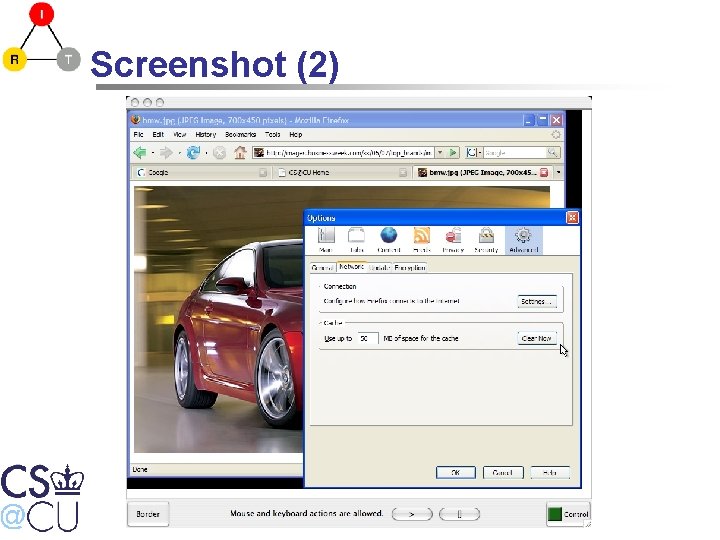
Task: Switch to the Network sub-tab
Action: click(352, 267)
